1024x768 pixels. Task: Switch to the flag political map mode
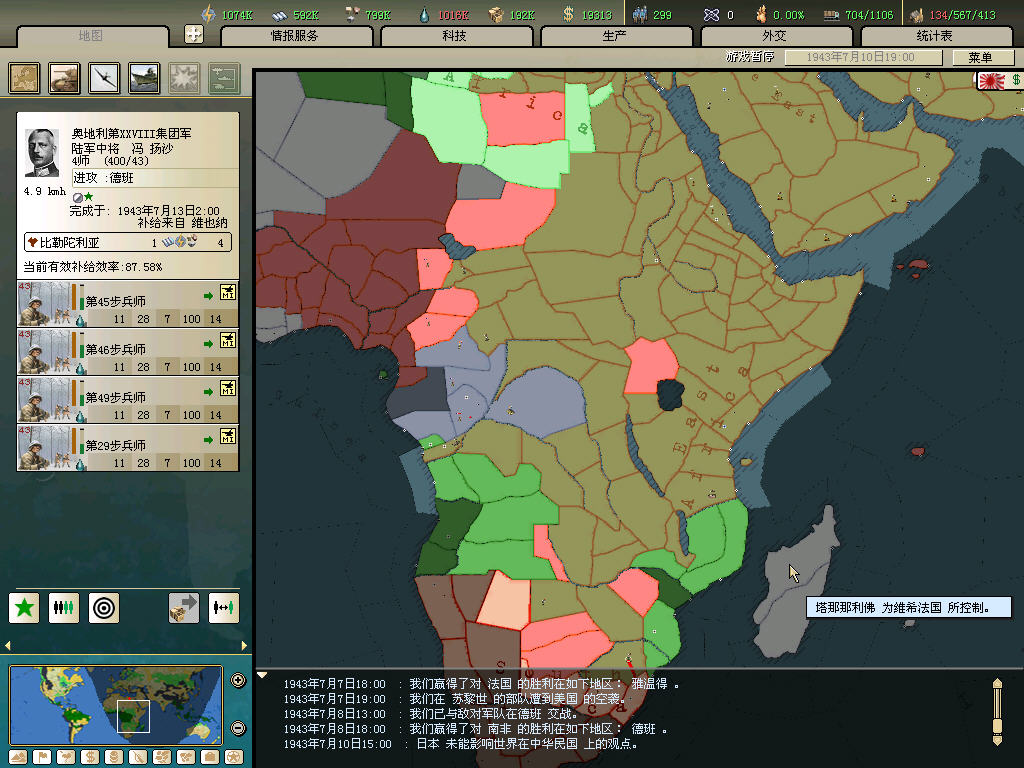click(x=41, y=757)
